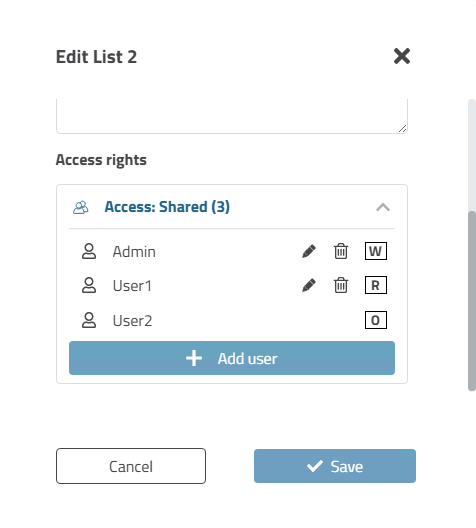Click the resize handle of the text area
476x528 pixels.
point(402,128)
